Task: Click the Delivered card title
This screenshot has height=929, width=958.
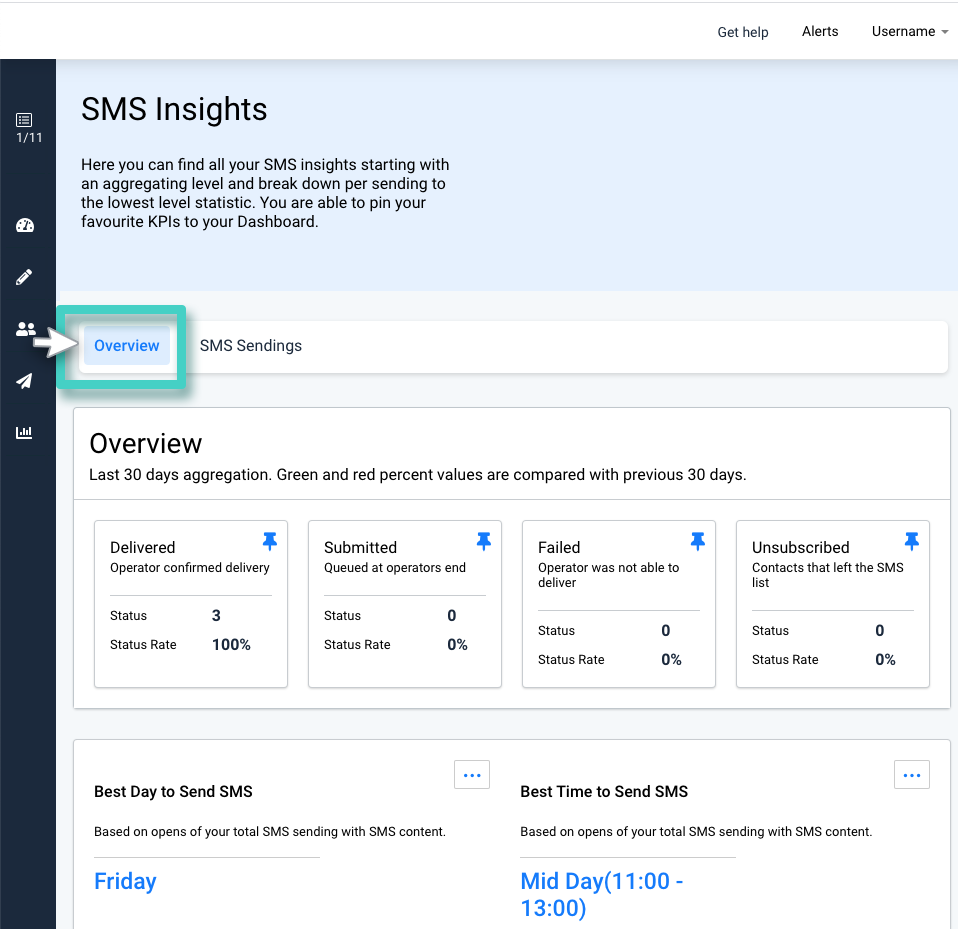Action: 142,547
